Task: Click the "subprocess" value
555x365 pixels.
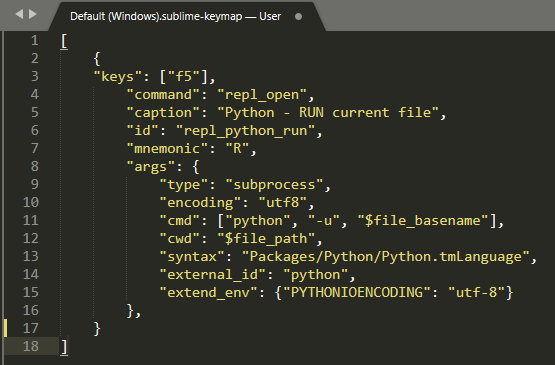Action: click(275, 184)
